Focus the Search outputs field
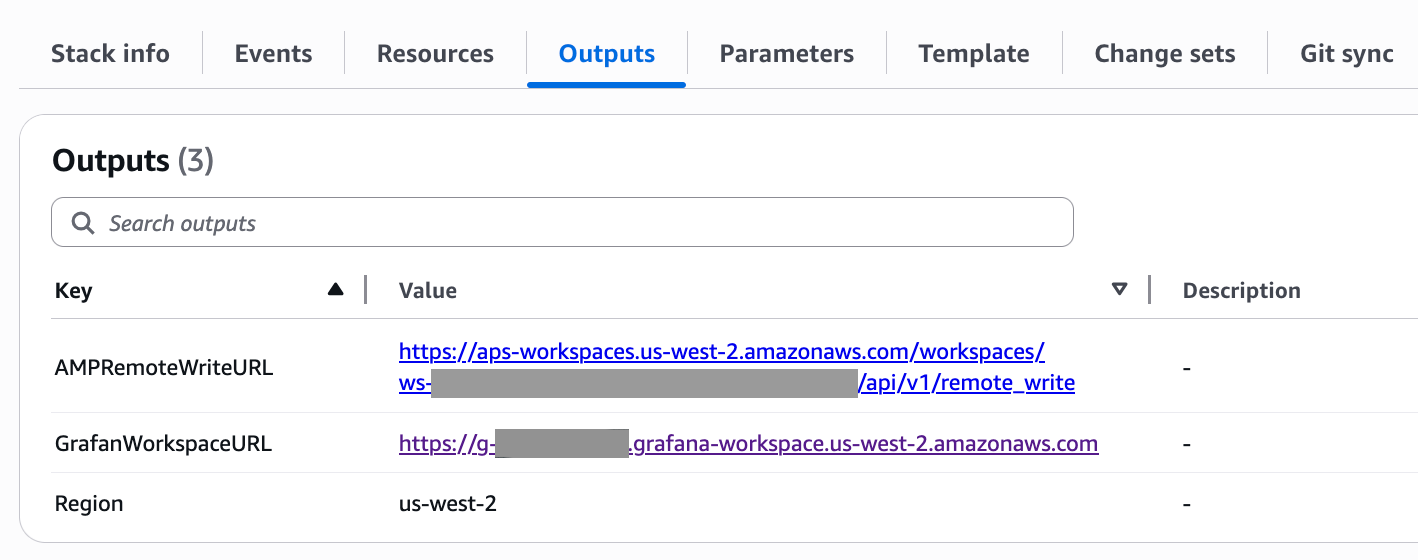This screenshot has width=1418, height=560. tap(580, 223)
